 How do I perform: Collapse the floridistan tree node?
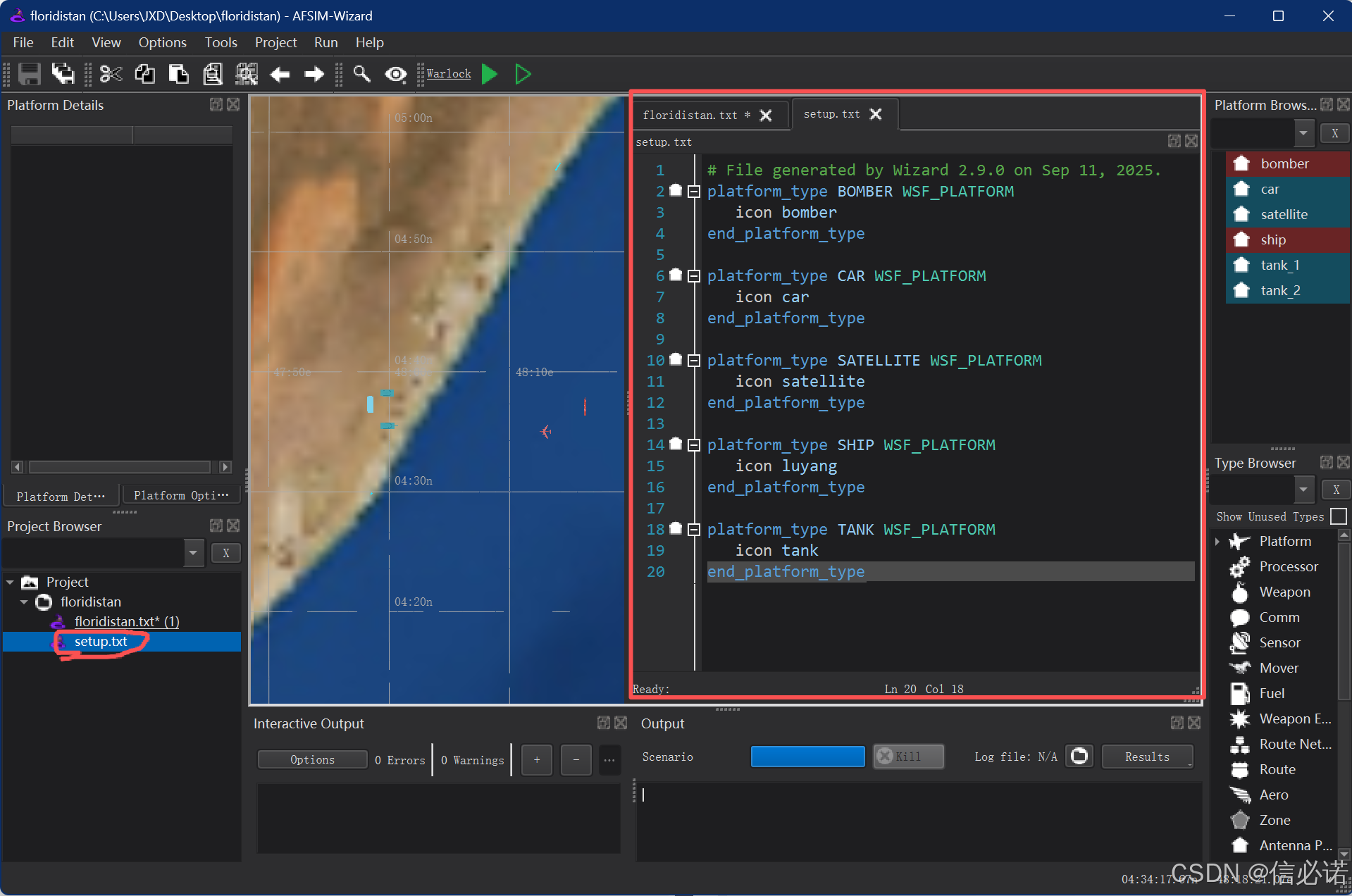point(24,602)
